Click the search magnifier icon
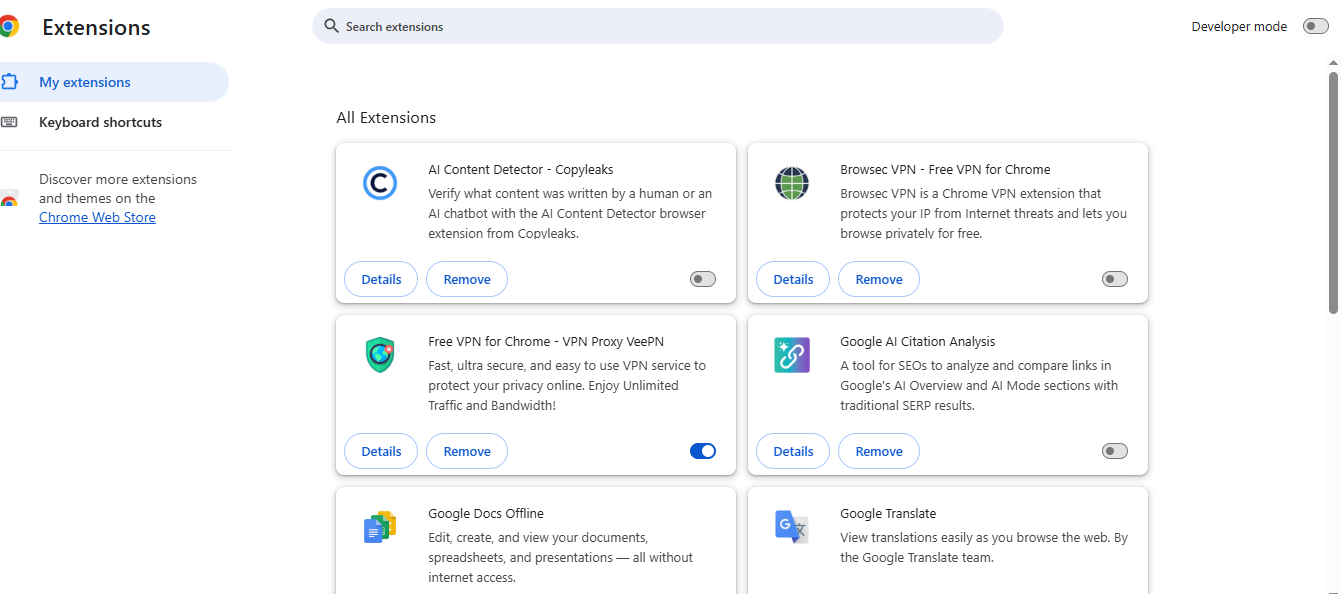1341x594 pixels. click(x=332, y=26)
